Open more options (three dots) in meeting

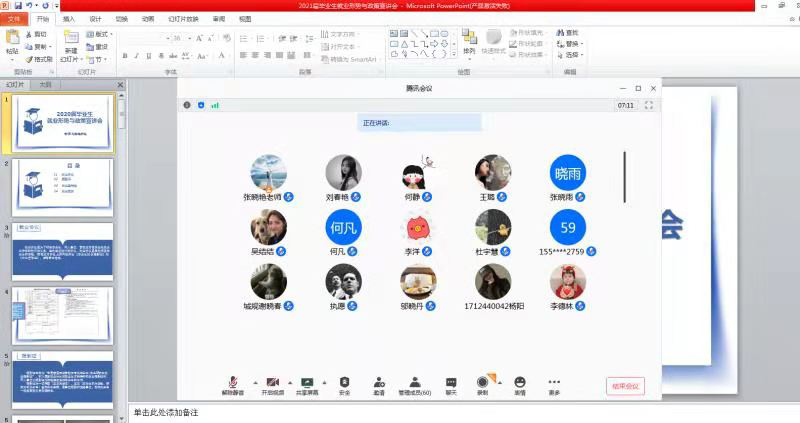pyautogui.click(x=554, y=386)
